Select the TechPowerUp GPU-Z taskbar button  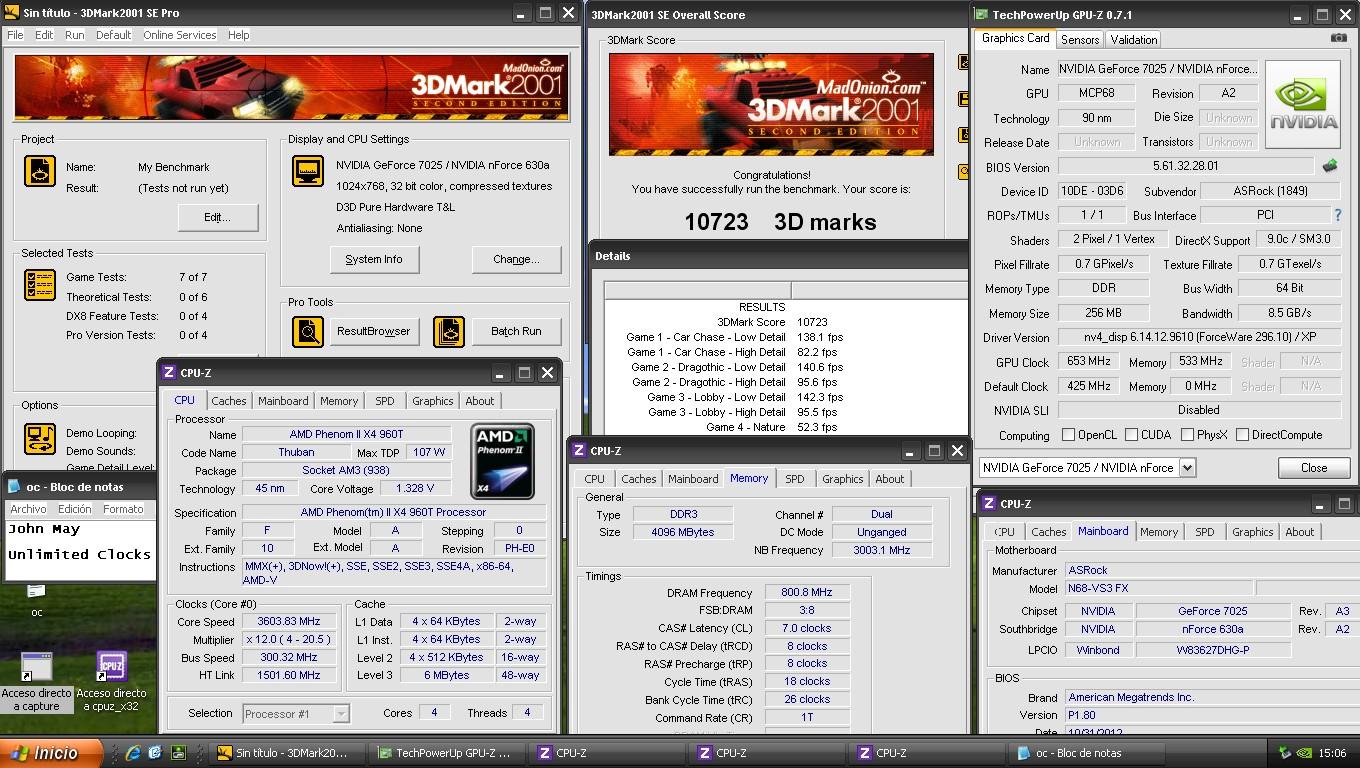tap(446, 753)
